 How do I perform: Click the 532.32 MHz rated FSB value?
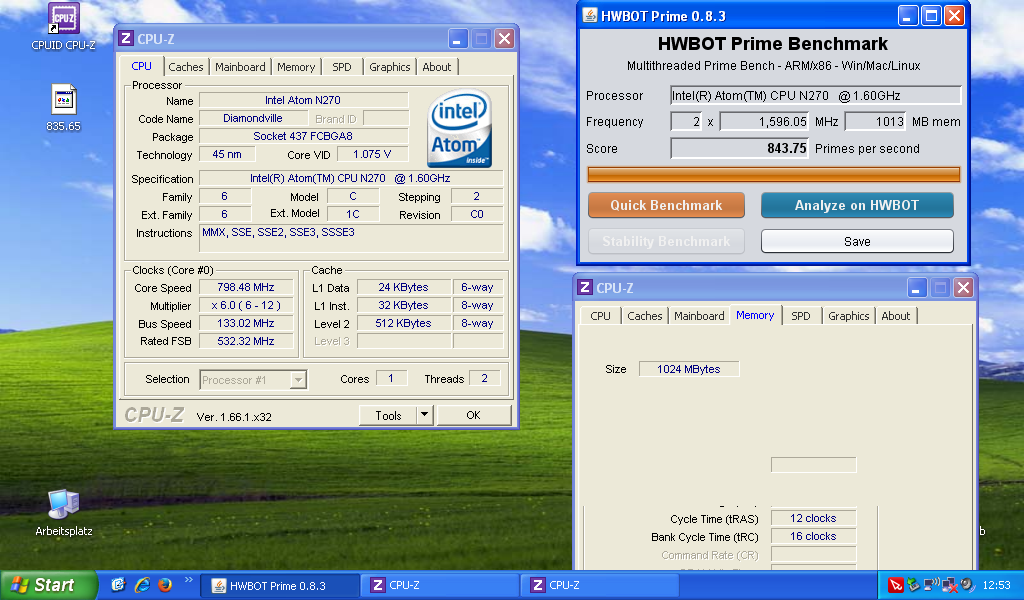coord(246,341)
